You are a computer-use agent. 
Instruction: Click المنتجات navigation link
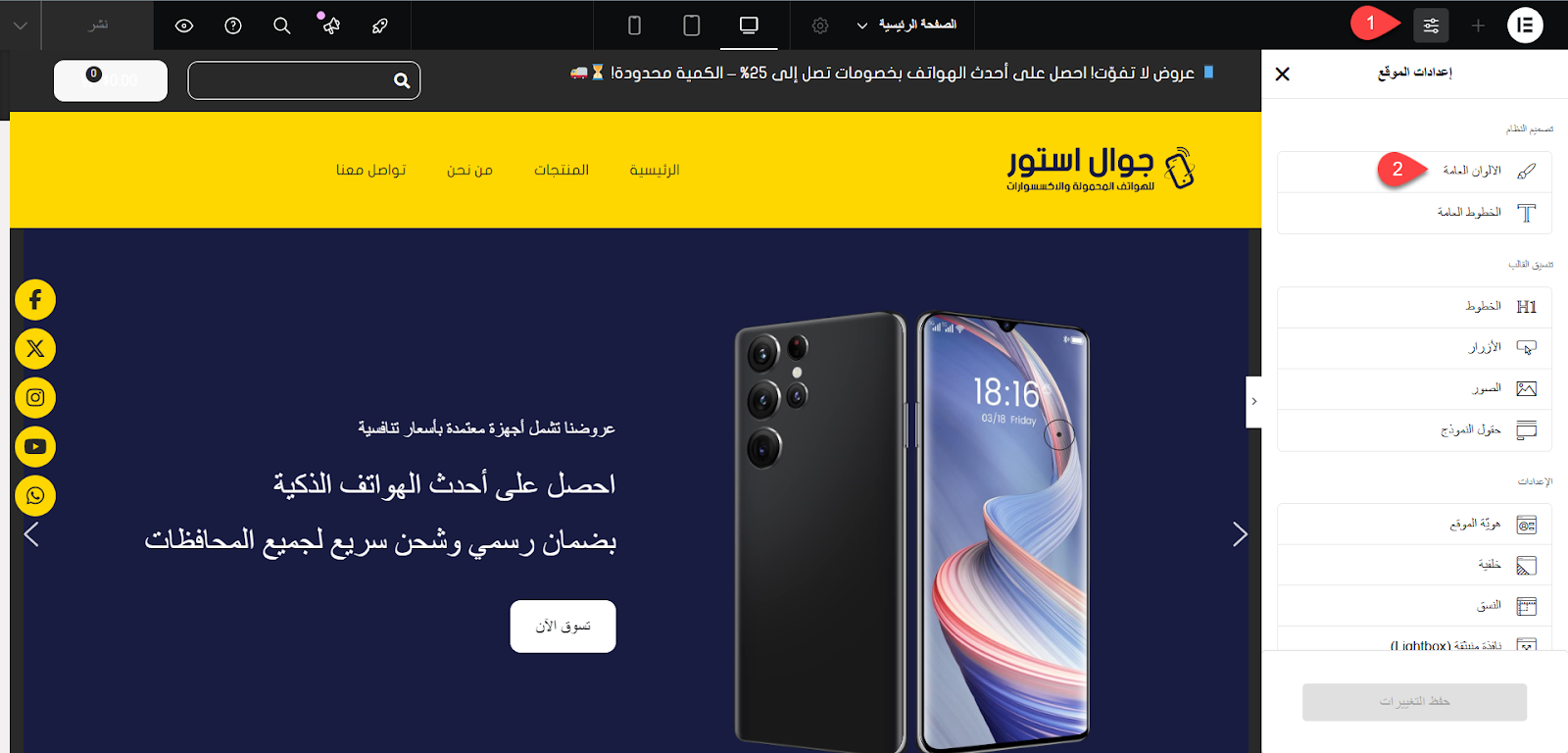562,170
